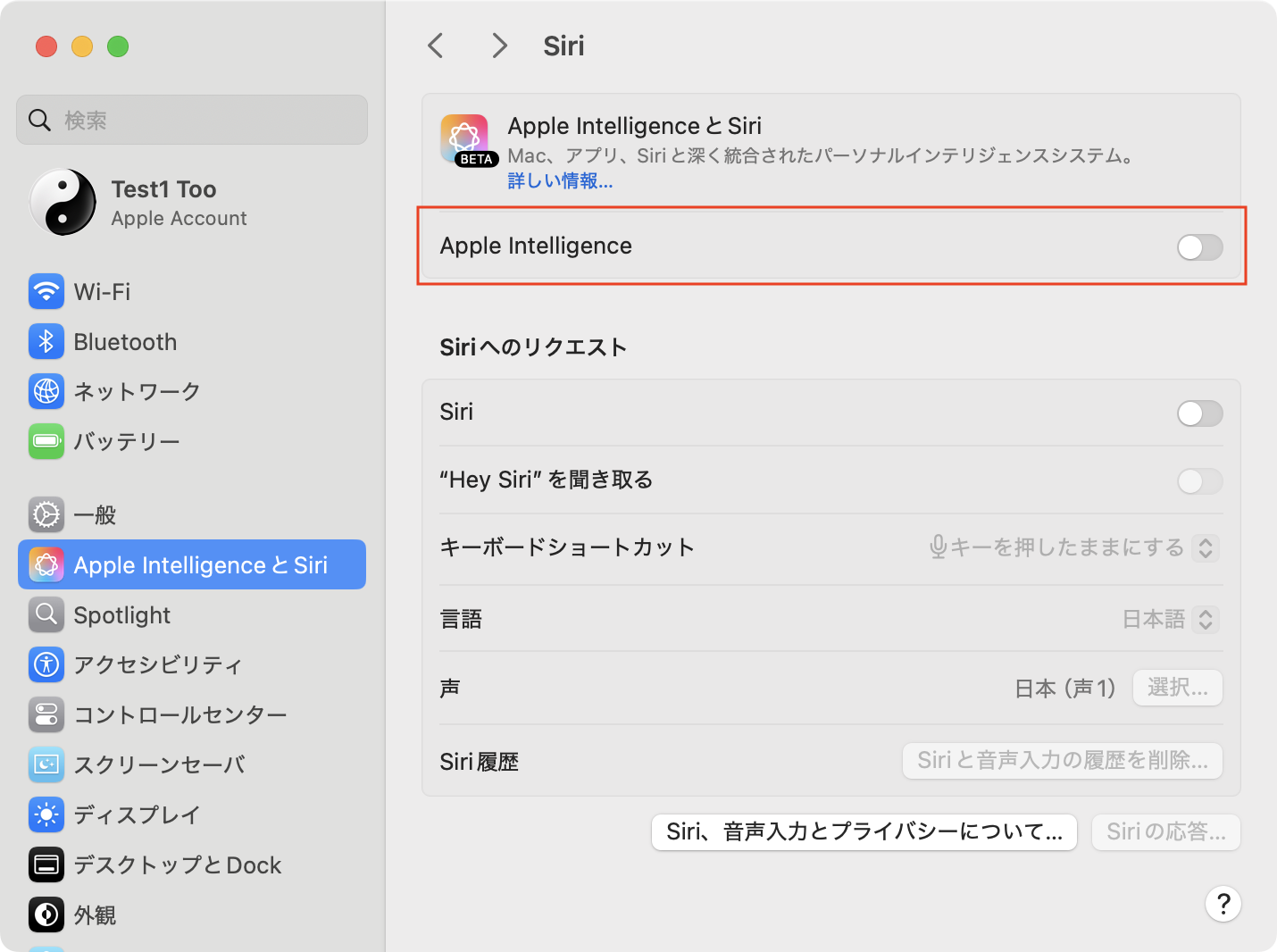
Task: Click the 一般 gear icon
Action: [46, 515]
